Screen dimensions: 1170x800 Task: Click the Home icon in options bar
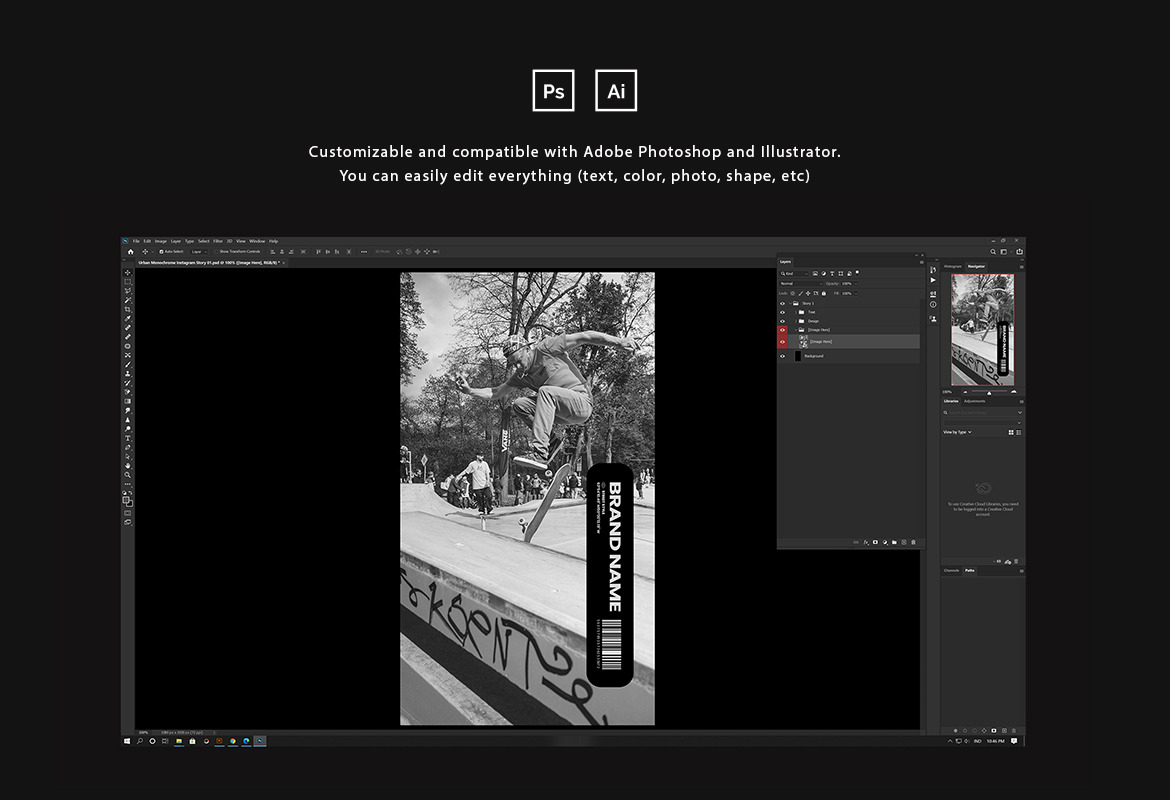tap(130, 252)
